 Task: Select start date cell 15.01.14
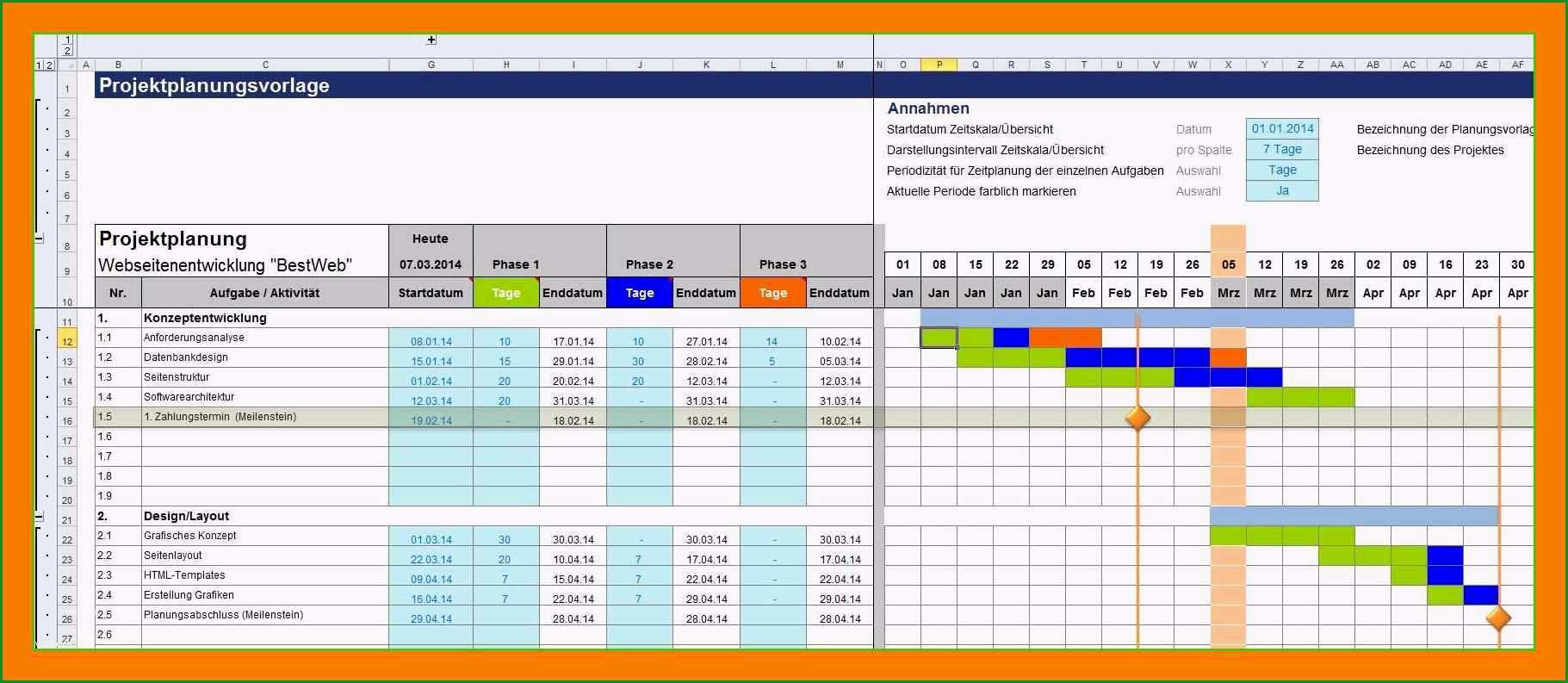[431, 358]
